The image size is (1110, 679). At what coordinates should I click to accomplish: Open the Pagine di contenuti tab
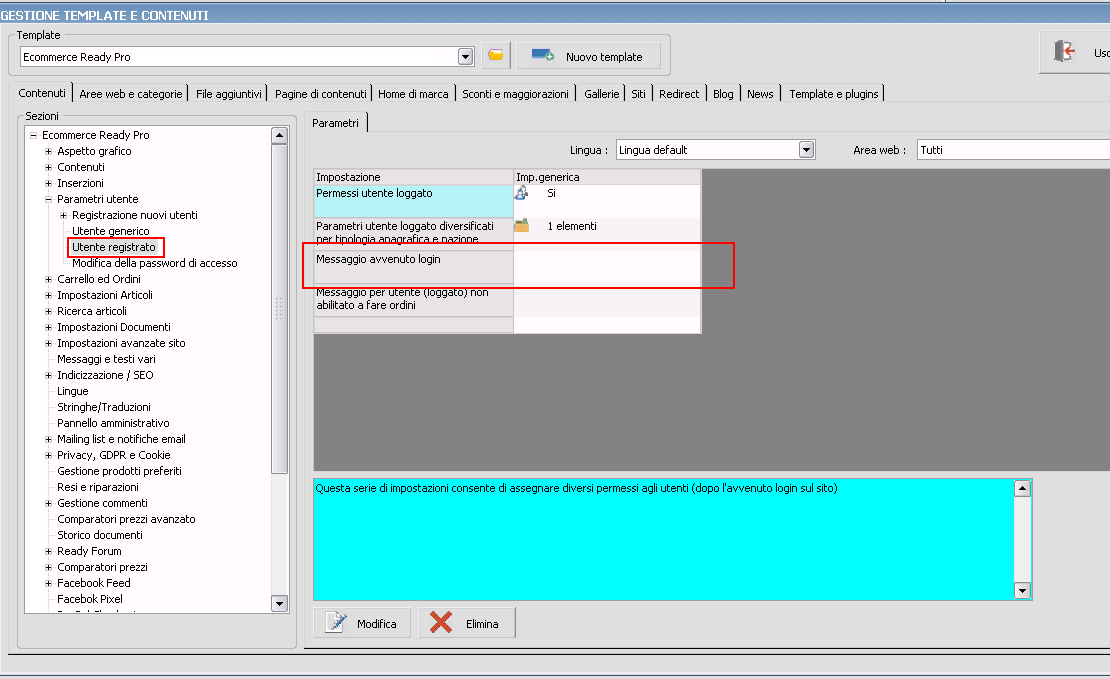click(x=321, y=93)
